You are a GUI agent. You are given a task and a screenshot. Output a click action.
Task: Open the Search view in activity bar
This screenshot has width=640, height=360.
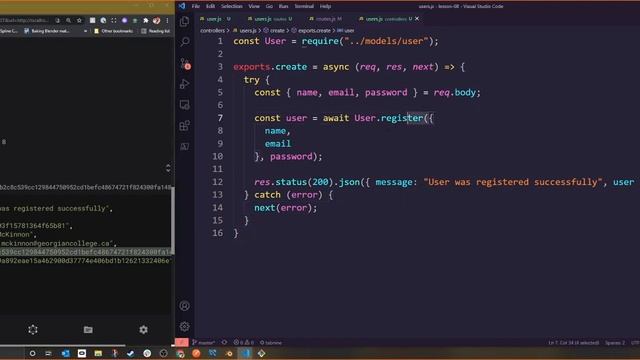tap(184, 42)
